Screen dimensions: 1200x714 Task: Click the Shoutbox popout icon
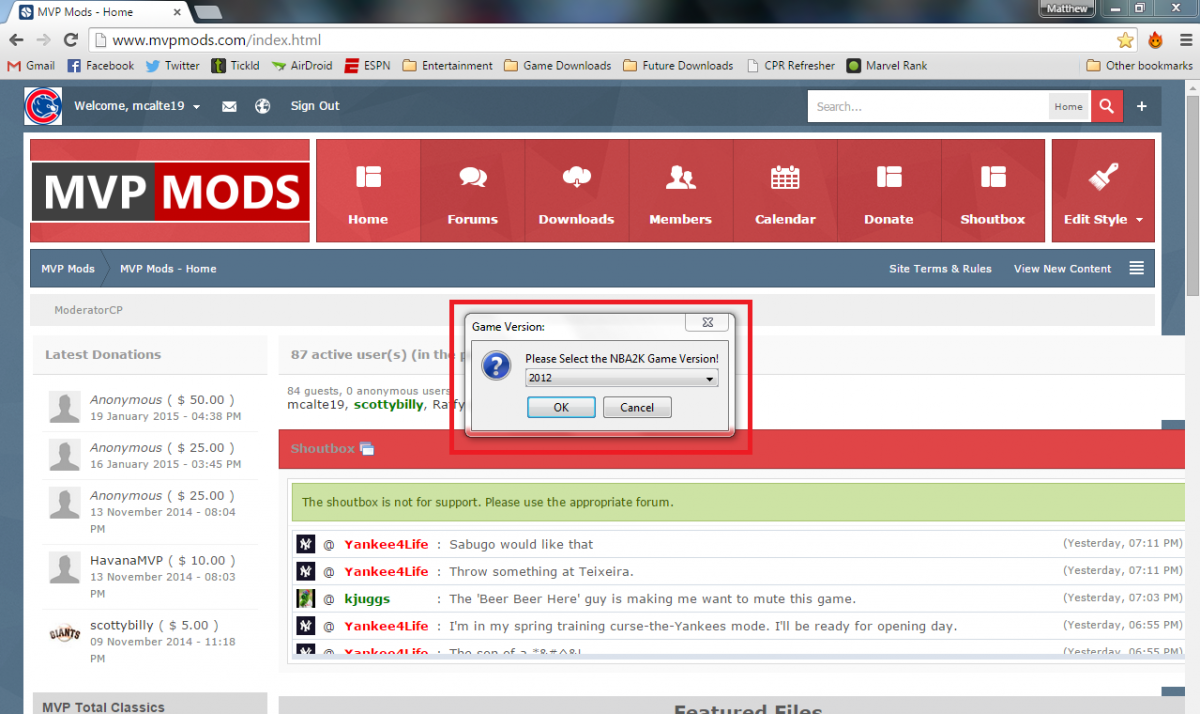[367, 448]
